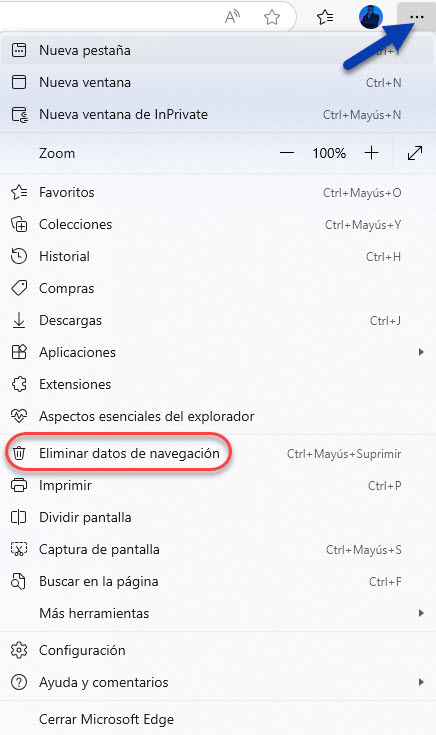Increase zoom with the plus button

371,153
